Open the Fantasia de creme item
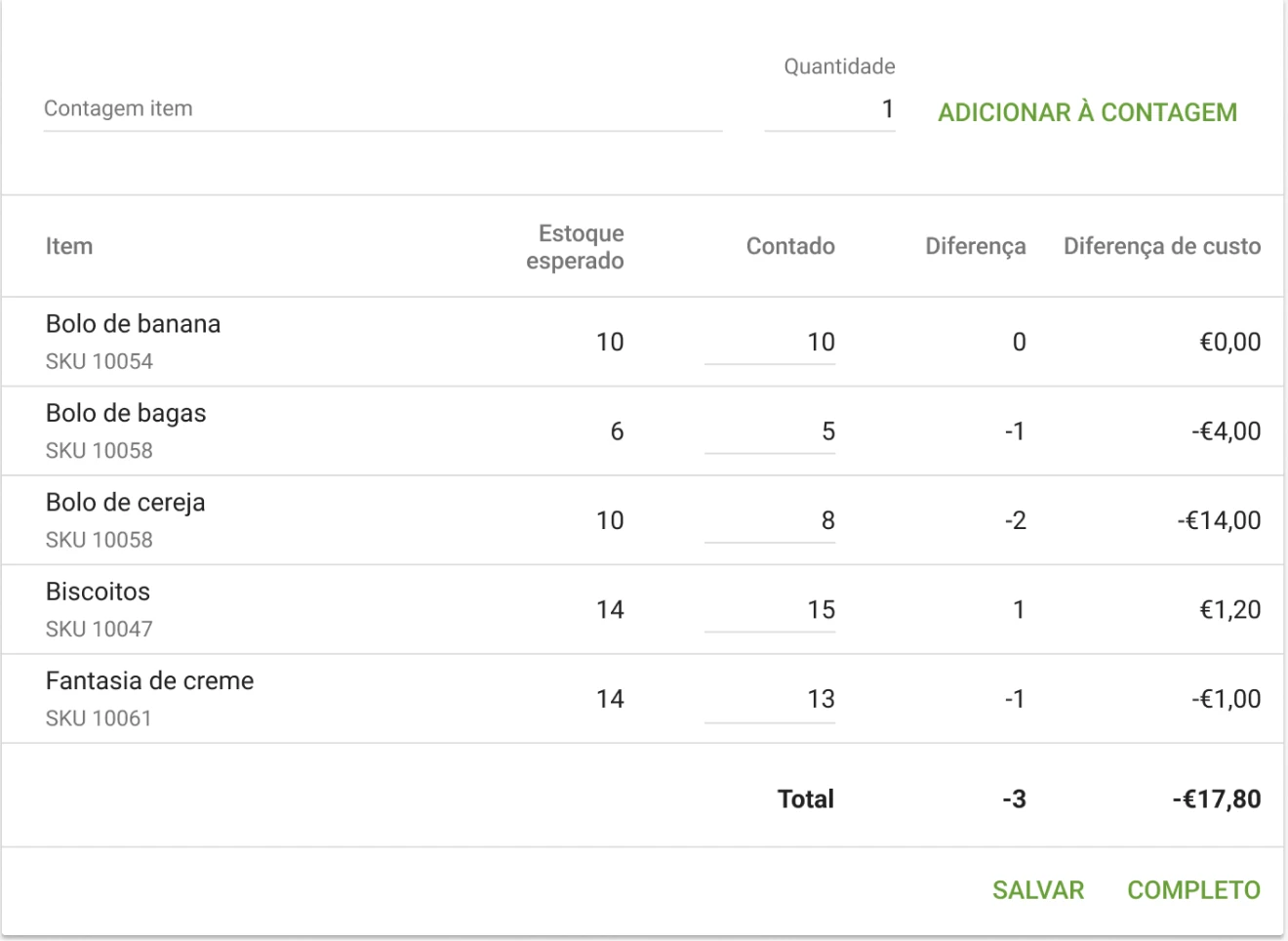Viewport: 1288px width, 941px height. coord(149,681)
